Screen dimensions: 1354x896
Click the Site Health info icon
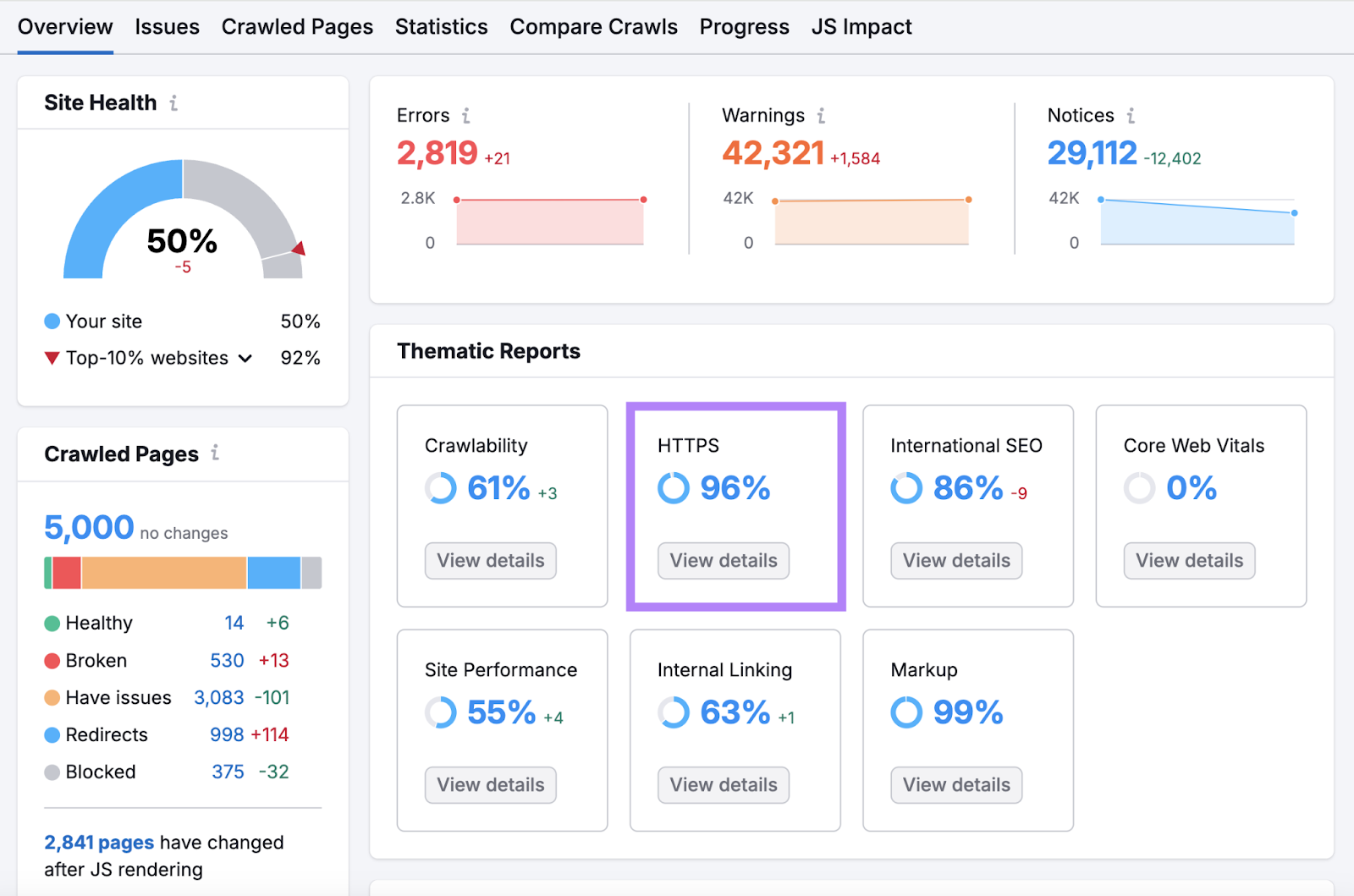[x=173, y=103]
